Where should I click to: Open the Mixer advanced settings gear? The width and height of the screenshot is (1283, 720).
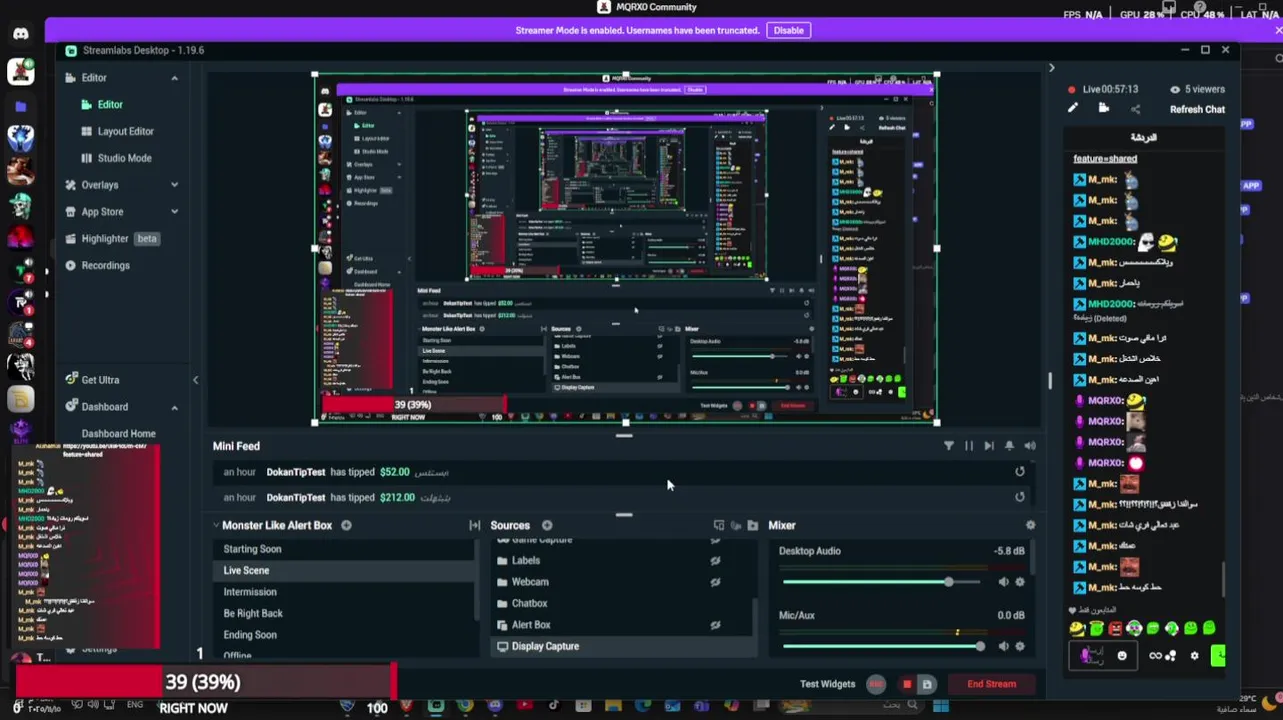point(1030,525)
